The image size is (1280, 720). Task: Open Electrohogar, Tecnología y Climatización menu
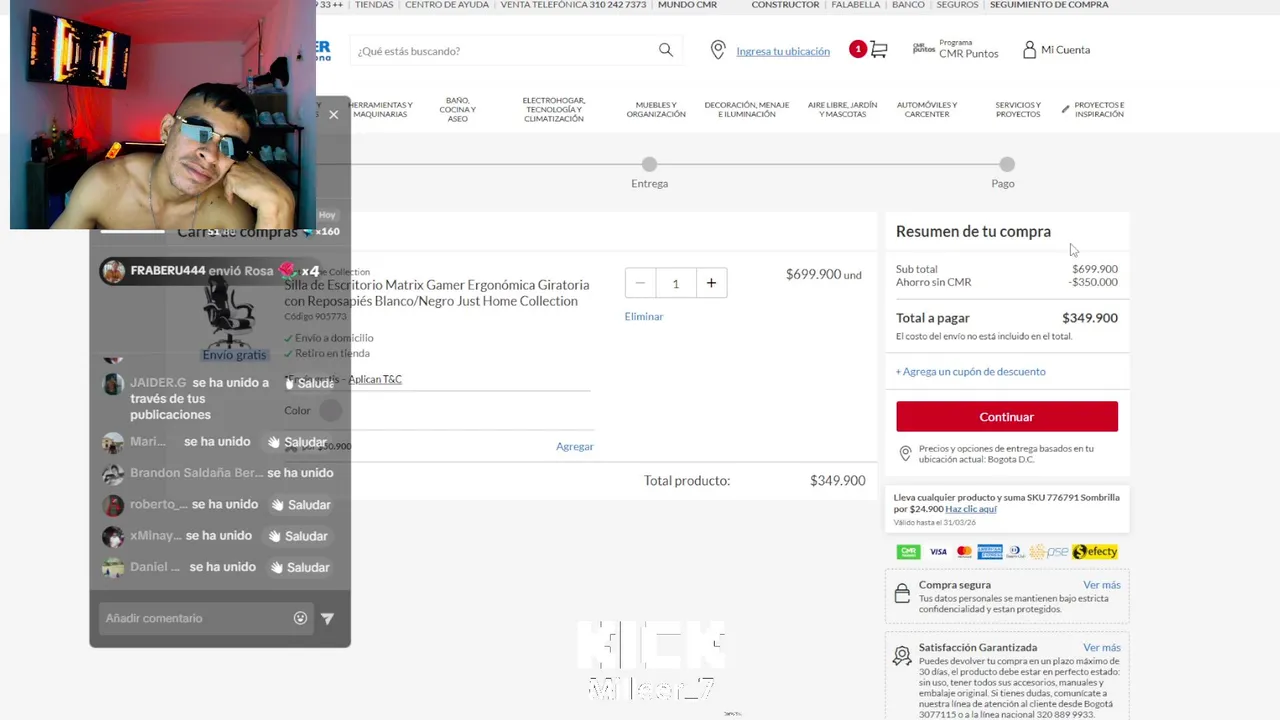[554, 109]
